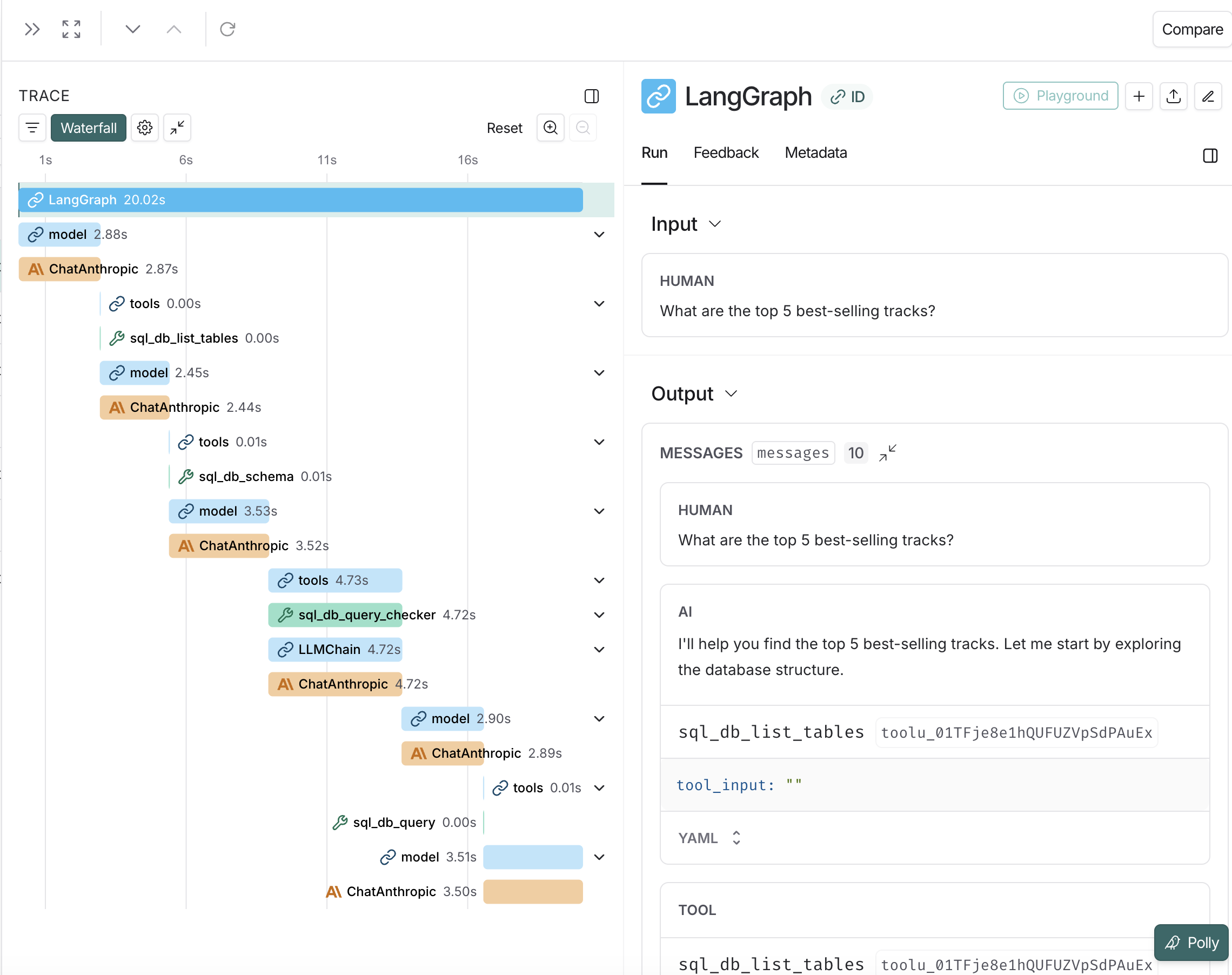
Task: Click the ChatAnthropic 3.50s orange bar
Action: click(533, 892)
